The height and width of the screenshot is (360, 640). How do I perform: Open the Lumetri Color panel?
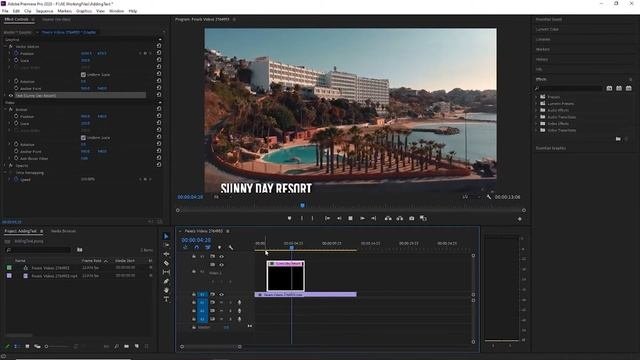pos(547,29)
